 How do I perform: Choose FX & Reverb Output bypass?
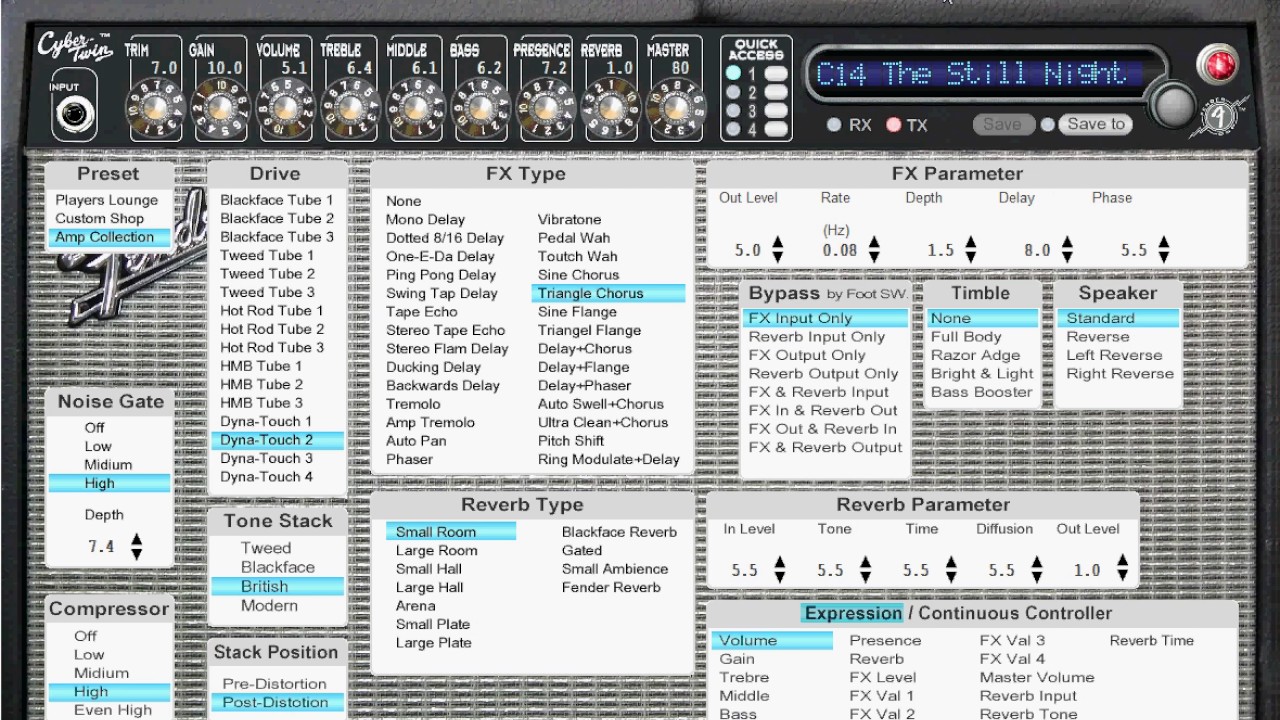pyautogui.click(x=825, y=447)
